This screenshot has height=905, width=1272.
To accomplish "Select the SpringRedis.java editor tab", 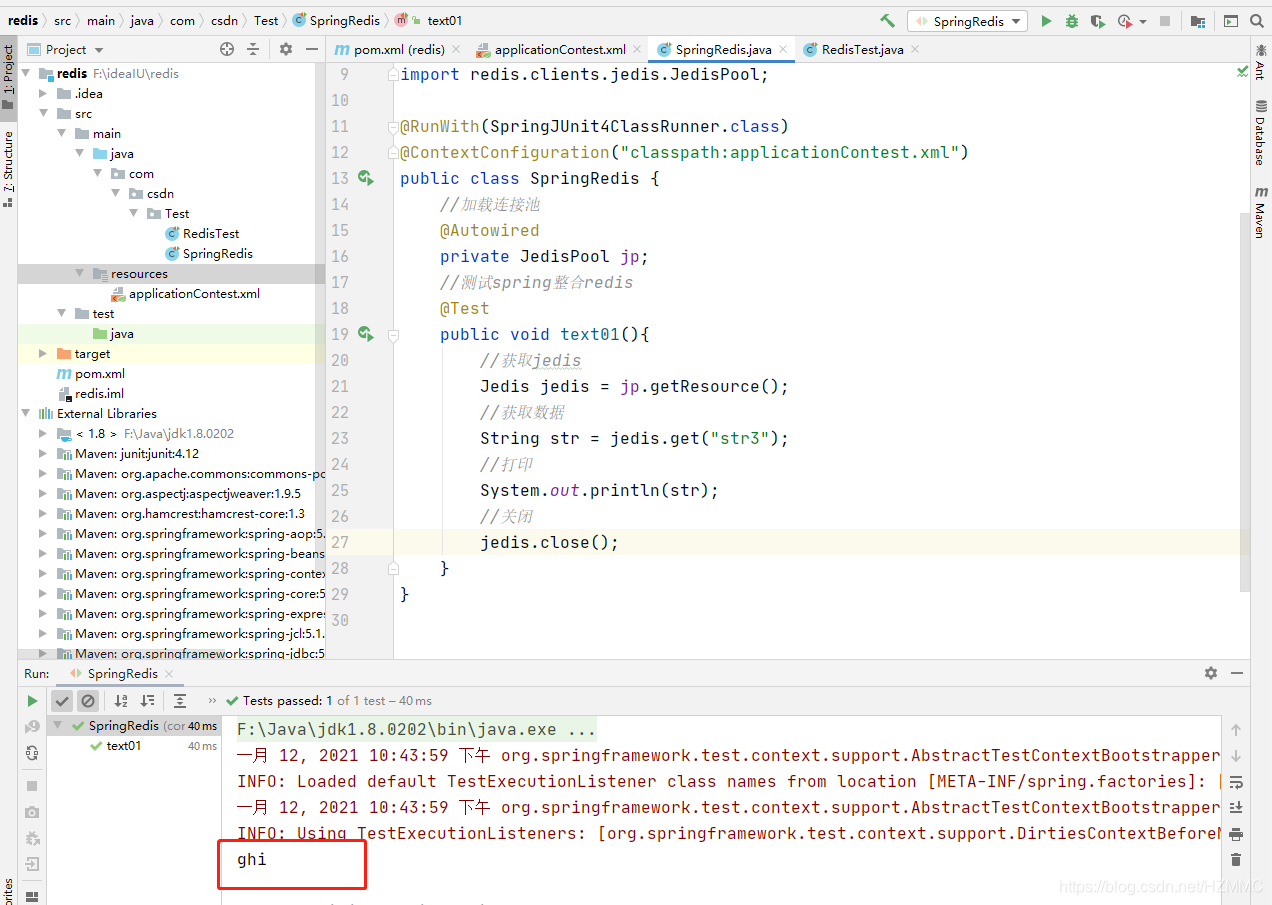I will pyautogui.click(x=722, y=49).
